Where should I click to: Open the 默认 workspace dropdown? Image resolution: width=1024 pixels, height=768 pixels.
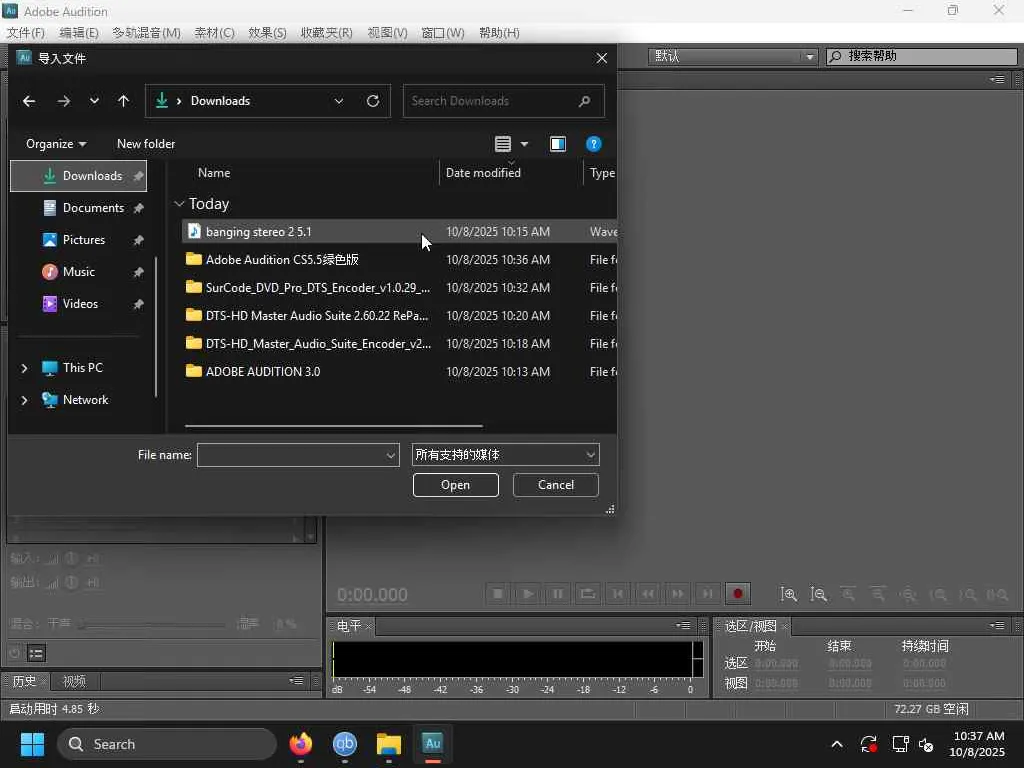(733, 56)
